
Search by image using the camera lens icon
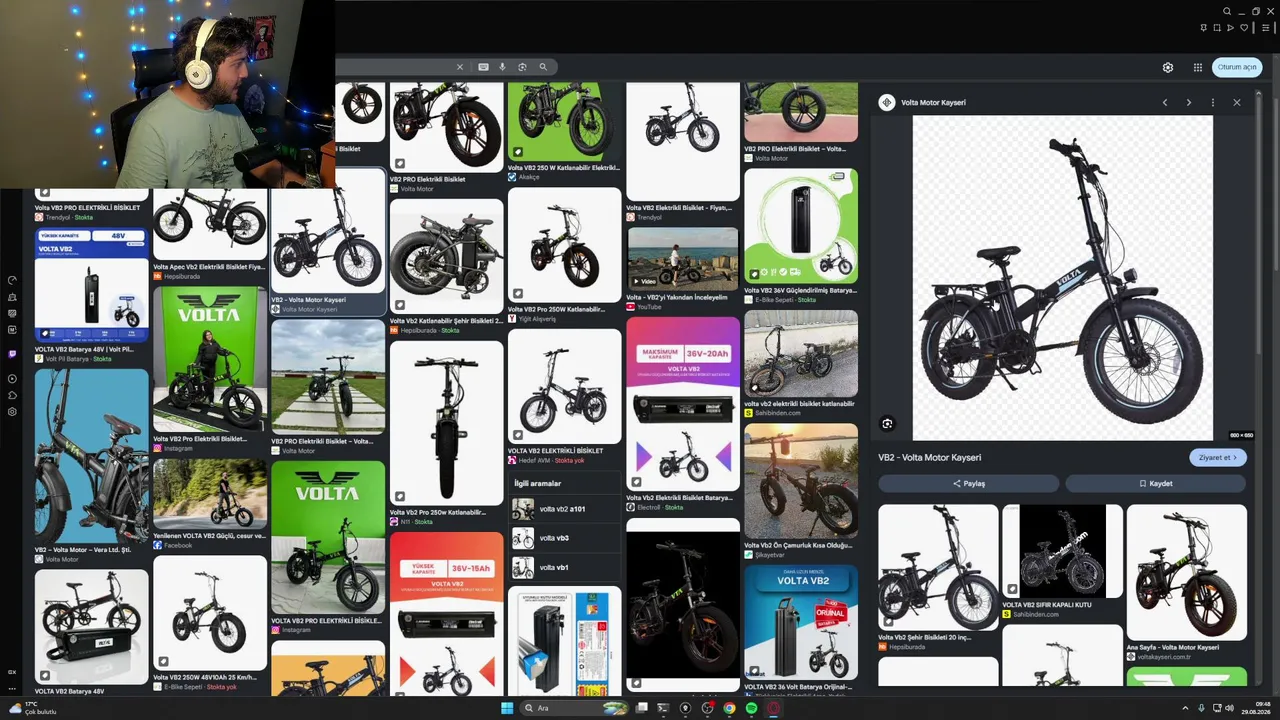click(522, 67)
